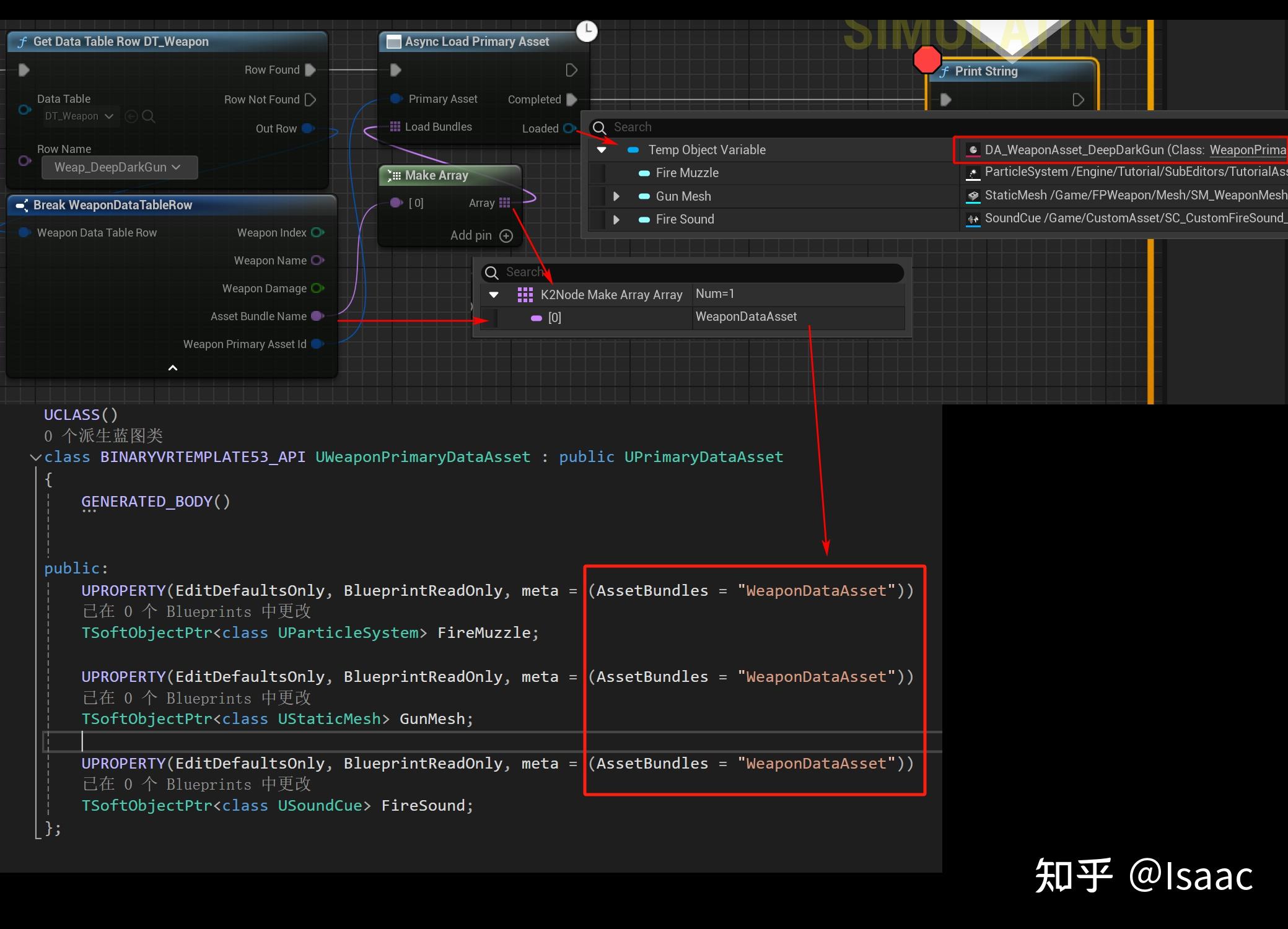Click the Row Not Found execution pin
Image resolution: width=1288 pixels, height=929 pixels.
coord(311,100)
